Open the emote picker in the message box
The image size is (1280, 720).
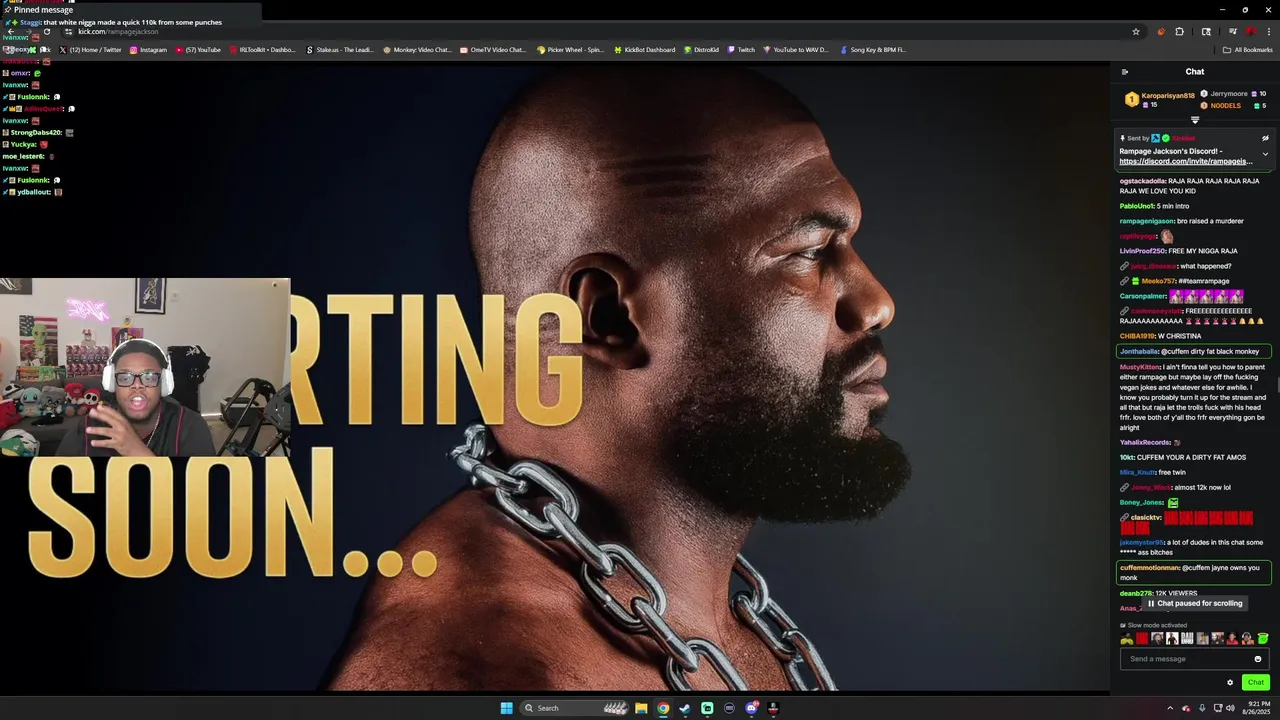click(1258, 659)
